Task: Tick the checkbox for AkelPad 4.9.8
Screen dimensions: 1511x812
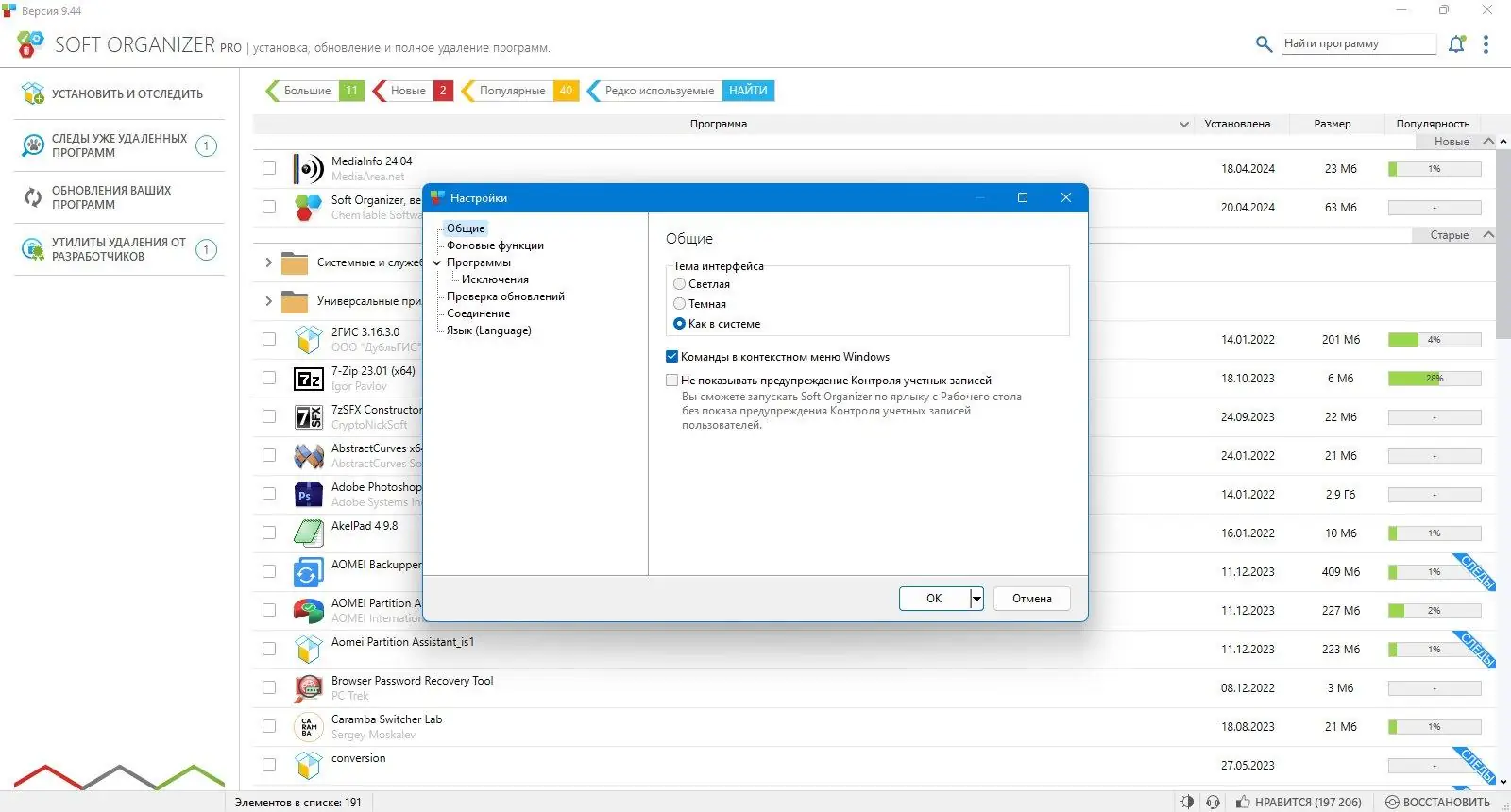Action: click(269, 533)
